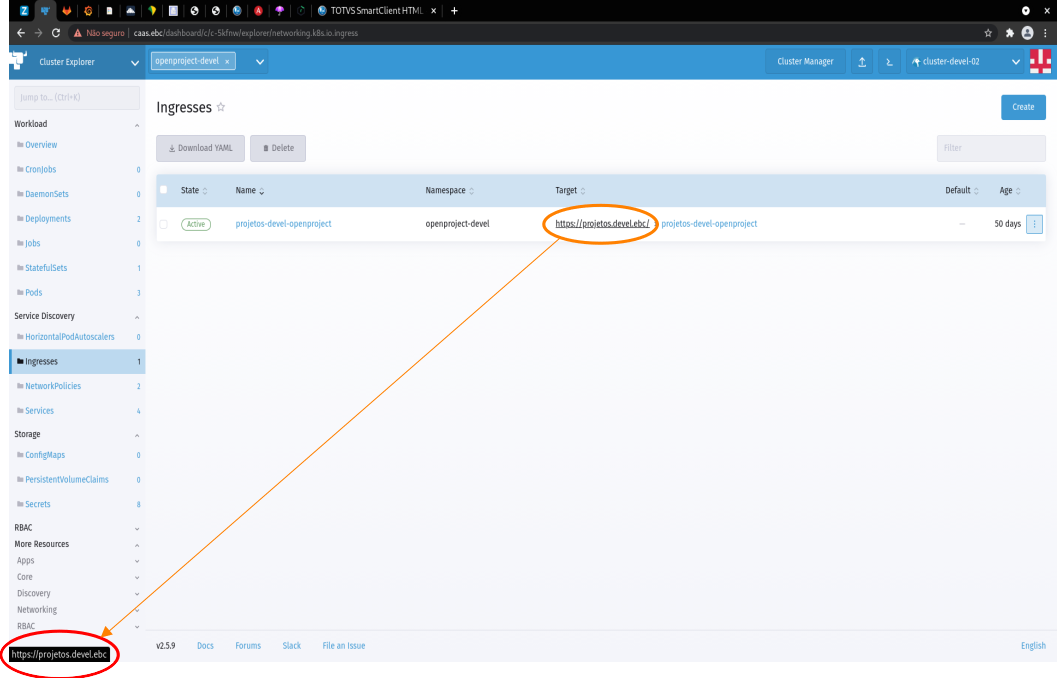Remove the openproject-devel namespace filter chip
1057x678 pixels.
pos(226,60)
